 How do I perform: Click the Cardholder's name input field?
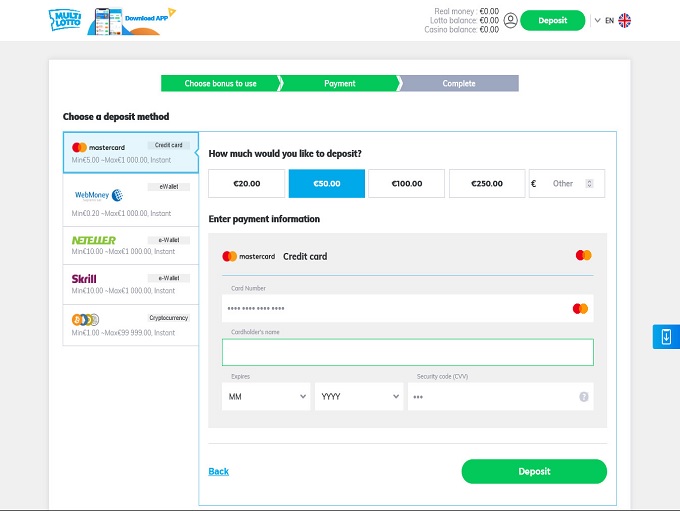pyautogui.click(x=407, y=352)
